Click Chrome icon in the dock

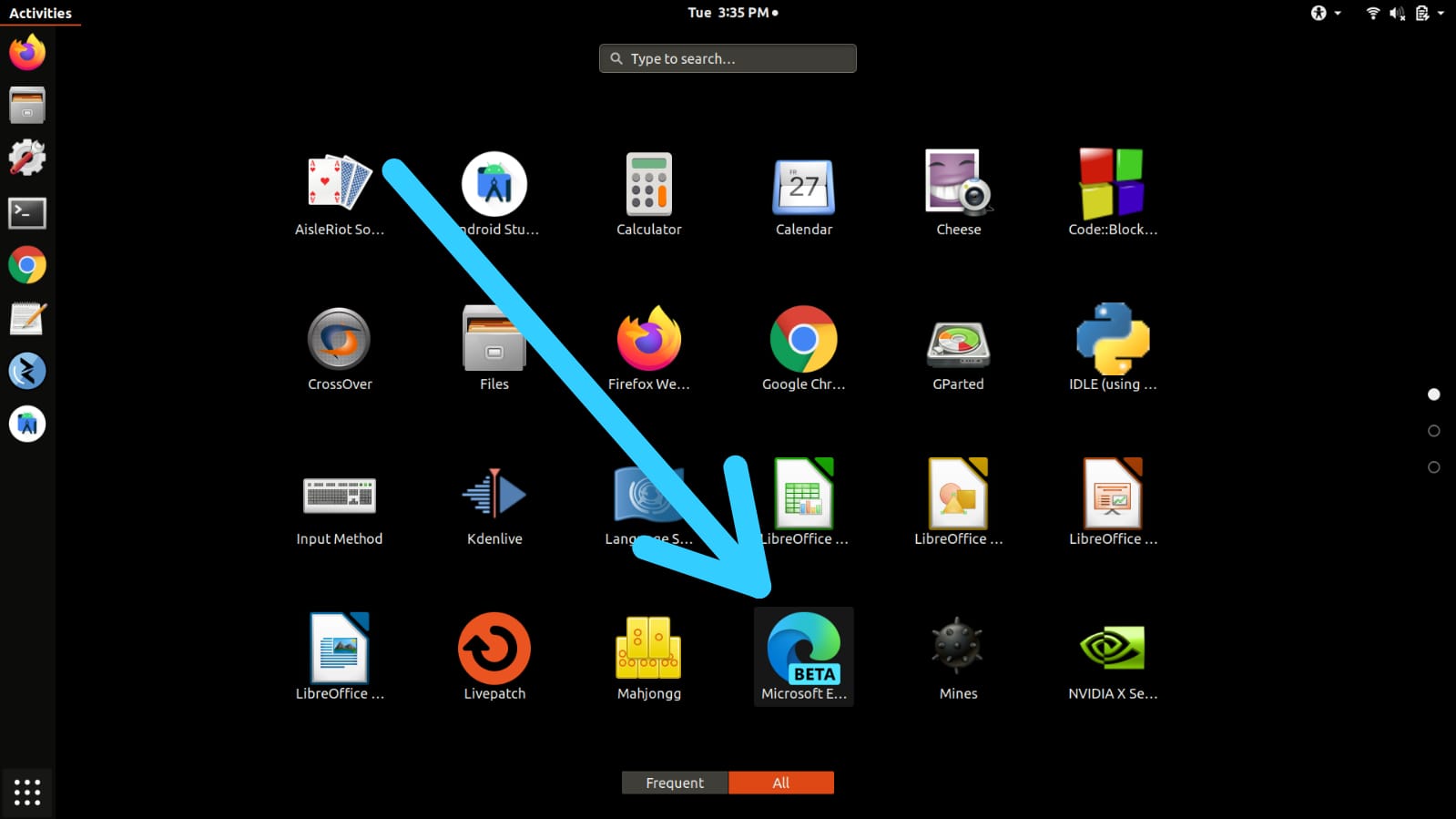(27, 265)
